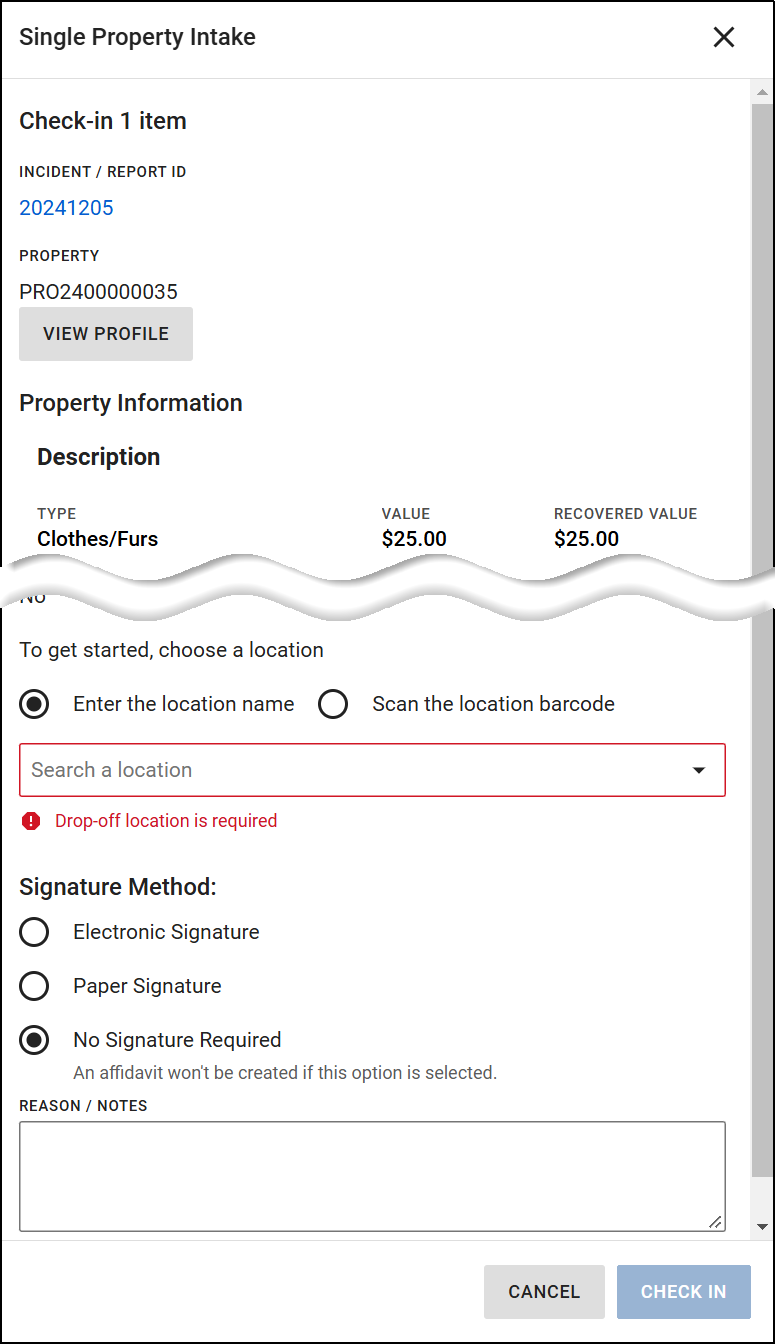775x1344 pixels.
Task: Click the notes box resize grip
Action: [716, 1223]
